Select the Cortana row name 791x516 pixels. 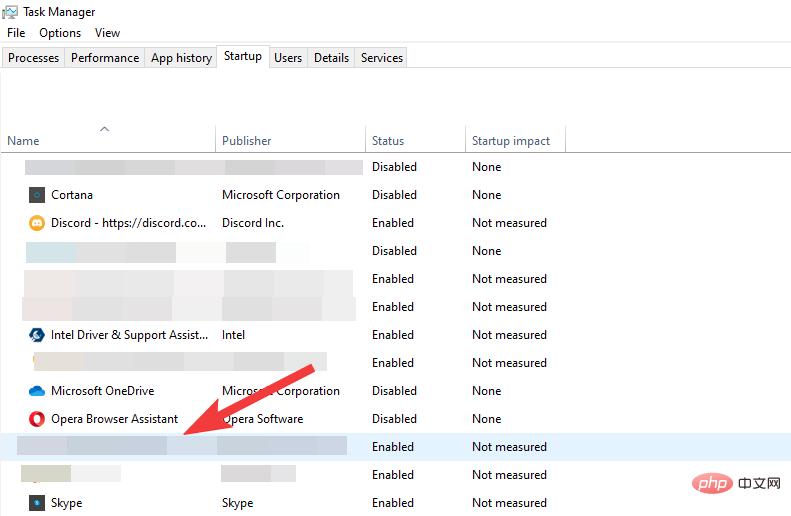tap(72, 195)
